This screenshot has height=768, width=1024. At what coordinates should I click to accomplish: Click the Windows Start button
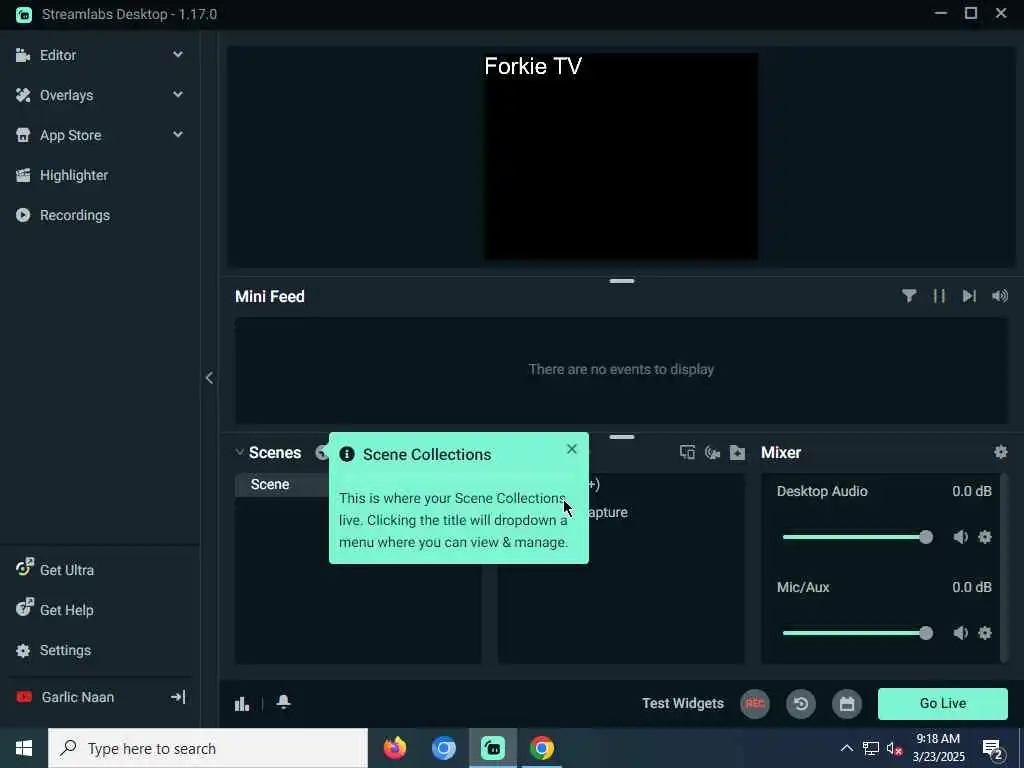coord(24,748)
